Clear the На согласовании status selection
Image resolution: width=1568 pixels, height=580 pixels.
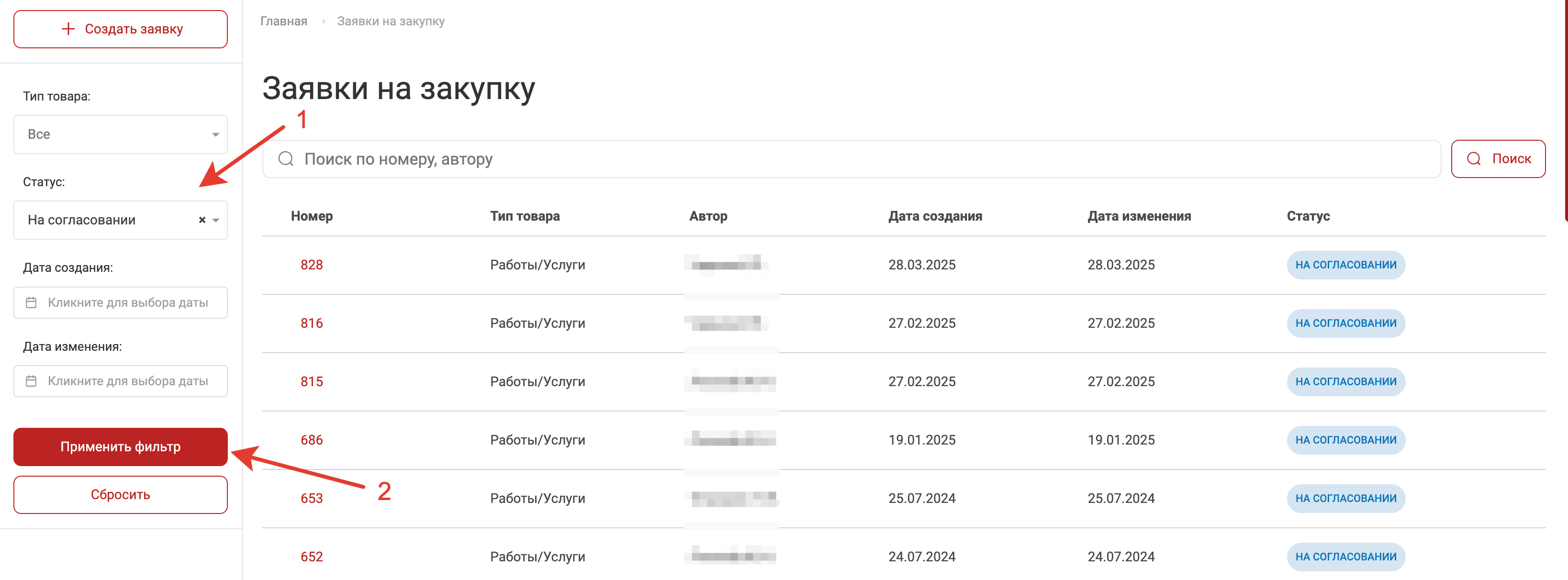click(x=202, y=220)
